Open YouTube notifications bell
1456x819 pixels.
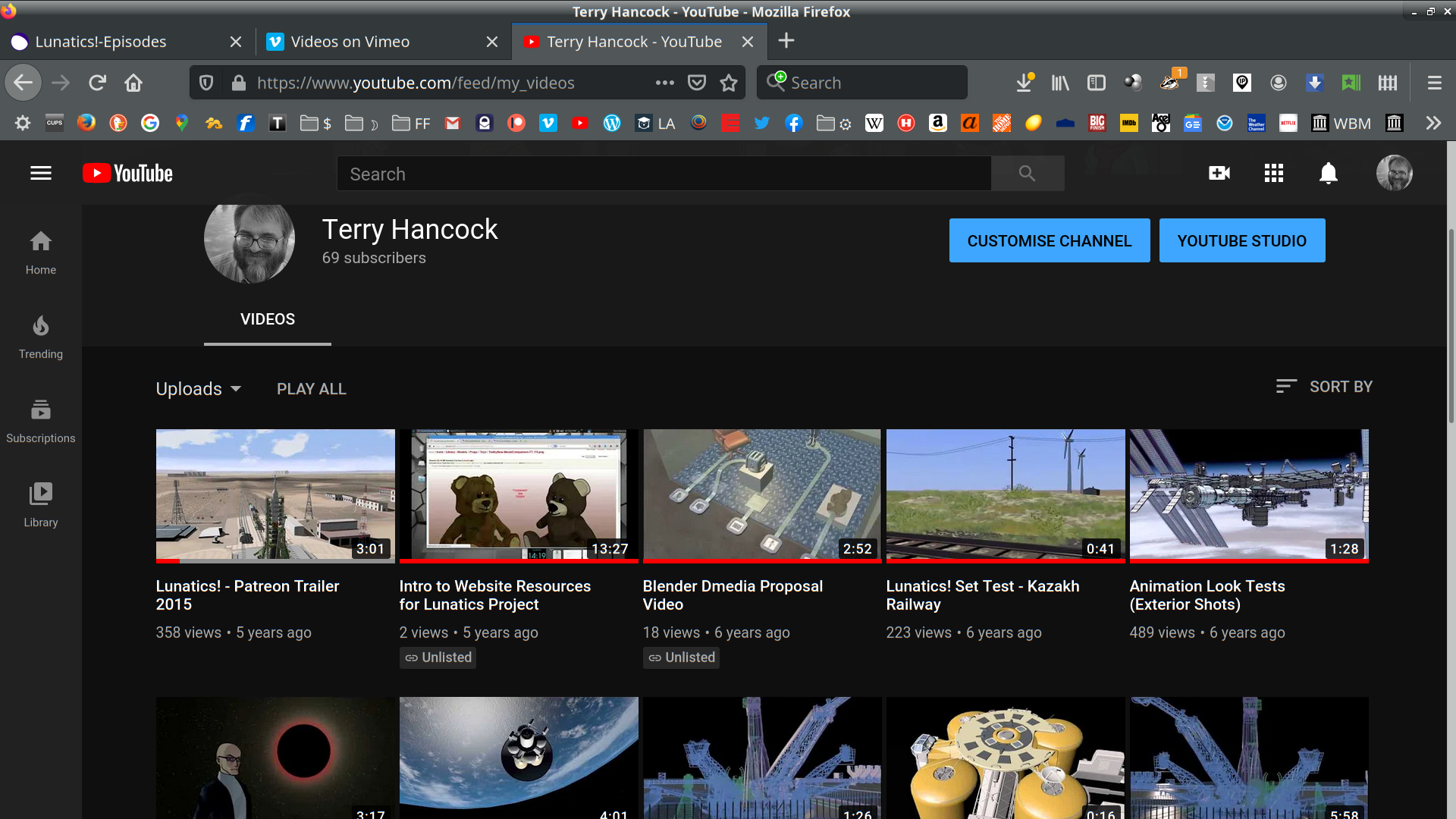tap(1328, 173)
